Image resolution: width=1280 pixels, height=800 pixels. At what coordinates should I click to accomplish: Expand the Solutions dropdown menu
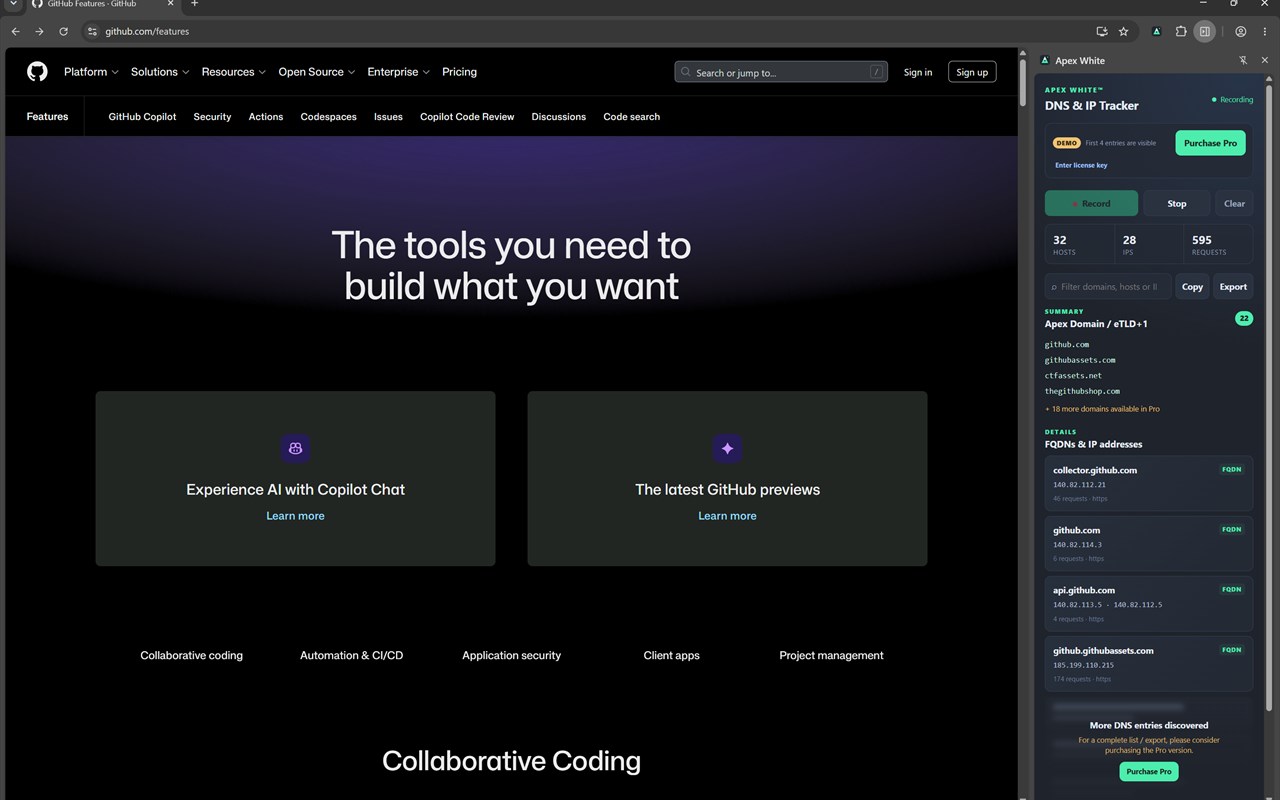tap(160, 72)
